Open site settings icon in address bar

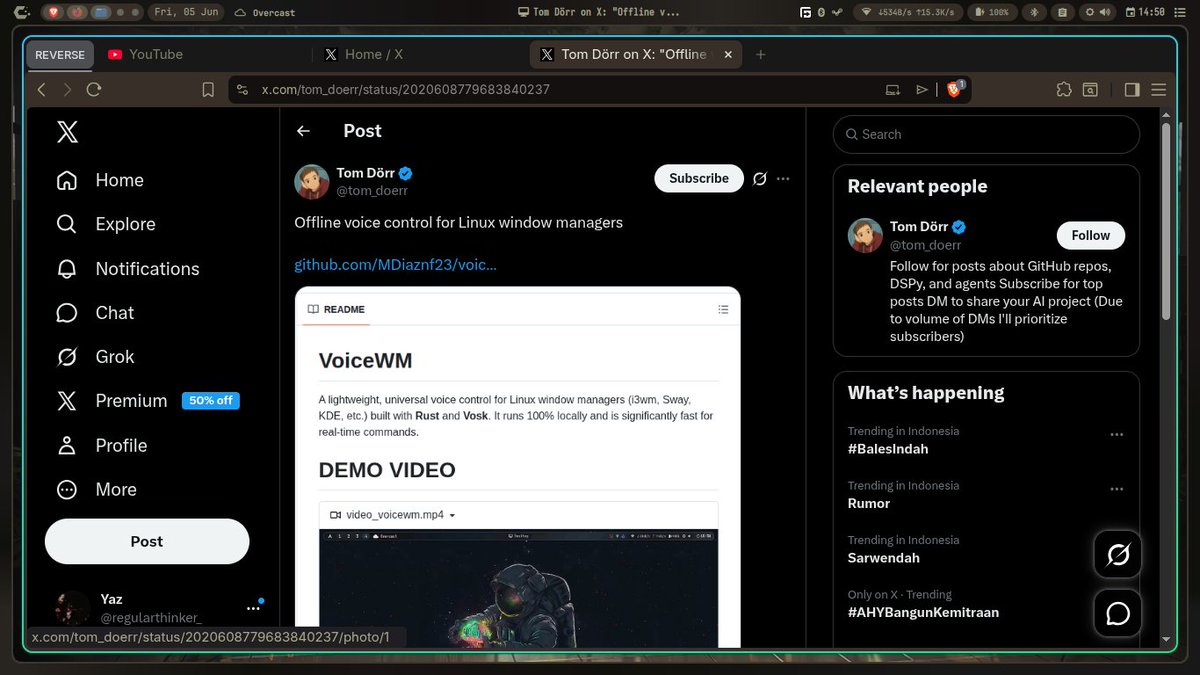(243, 89)
